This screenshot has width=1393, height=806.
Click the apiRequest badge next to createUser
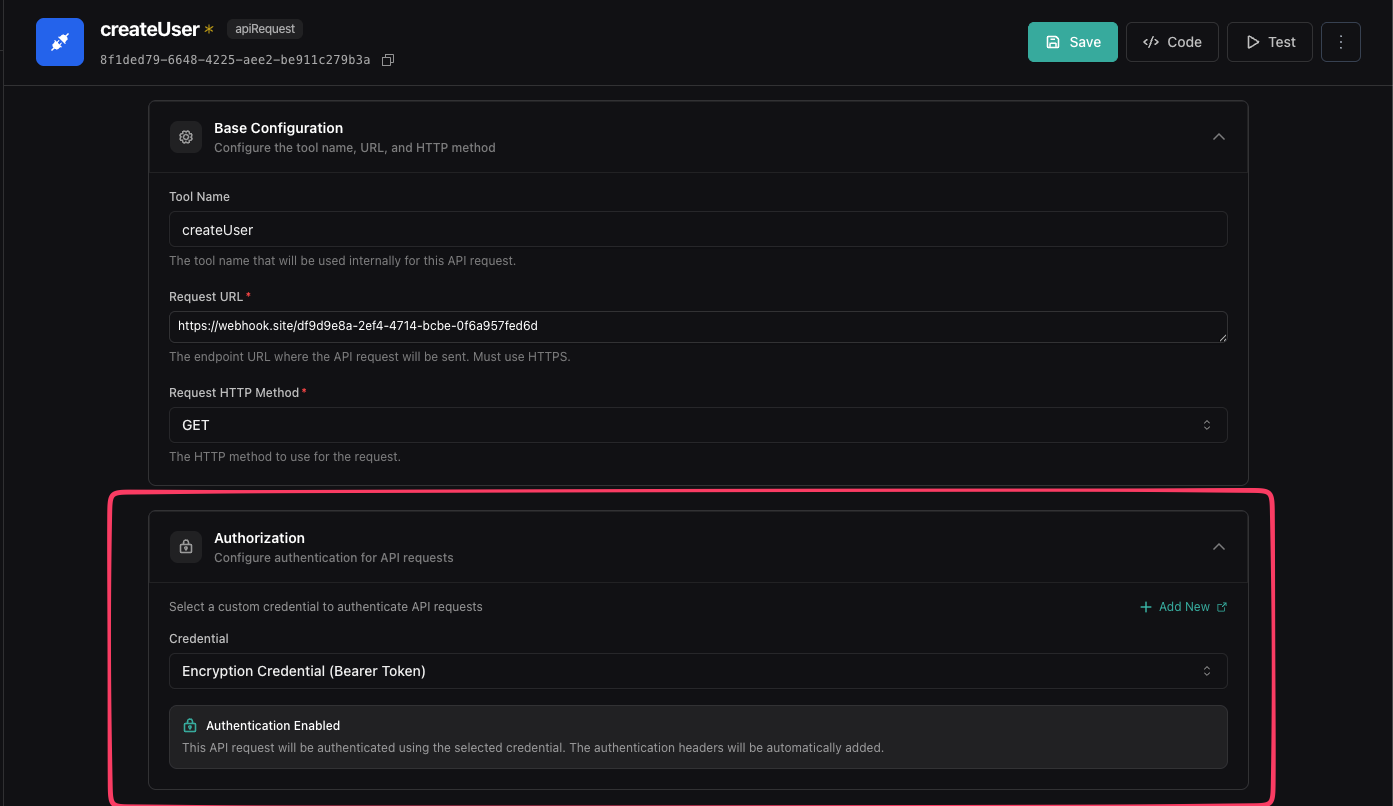(x=264, y=28)
